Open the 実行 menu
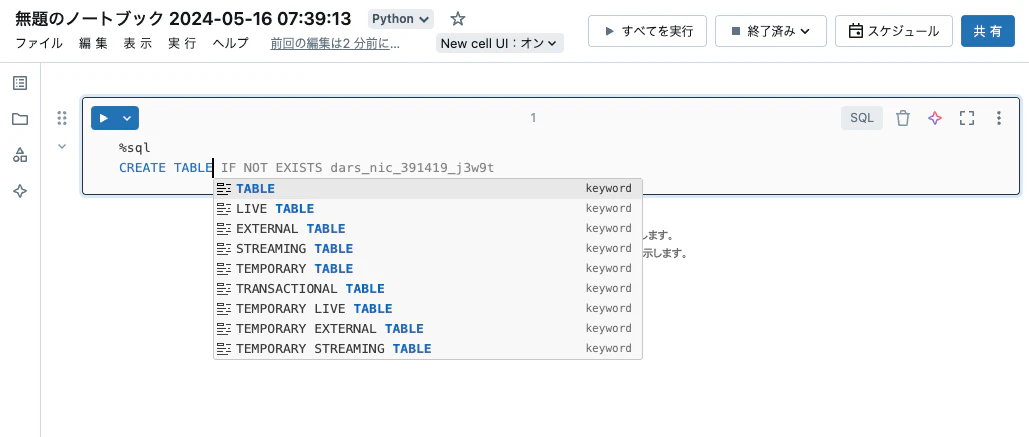Viewport: 1029px width, 437px height. 182,44
